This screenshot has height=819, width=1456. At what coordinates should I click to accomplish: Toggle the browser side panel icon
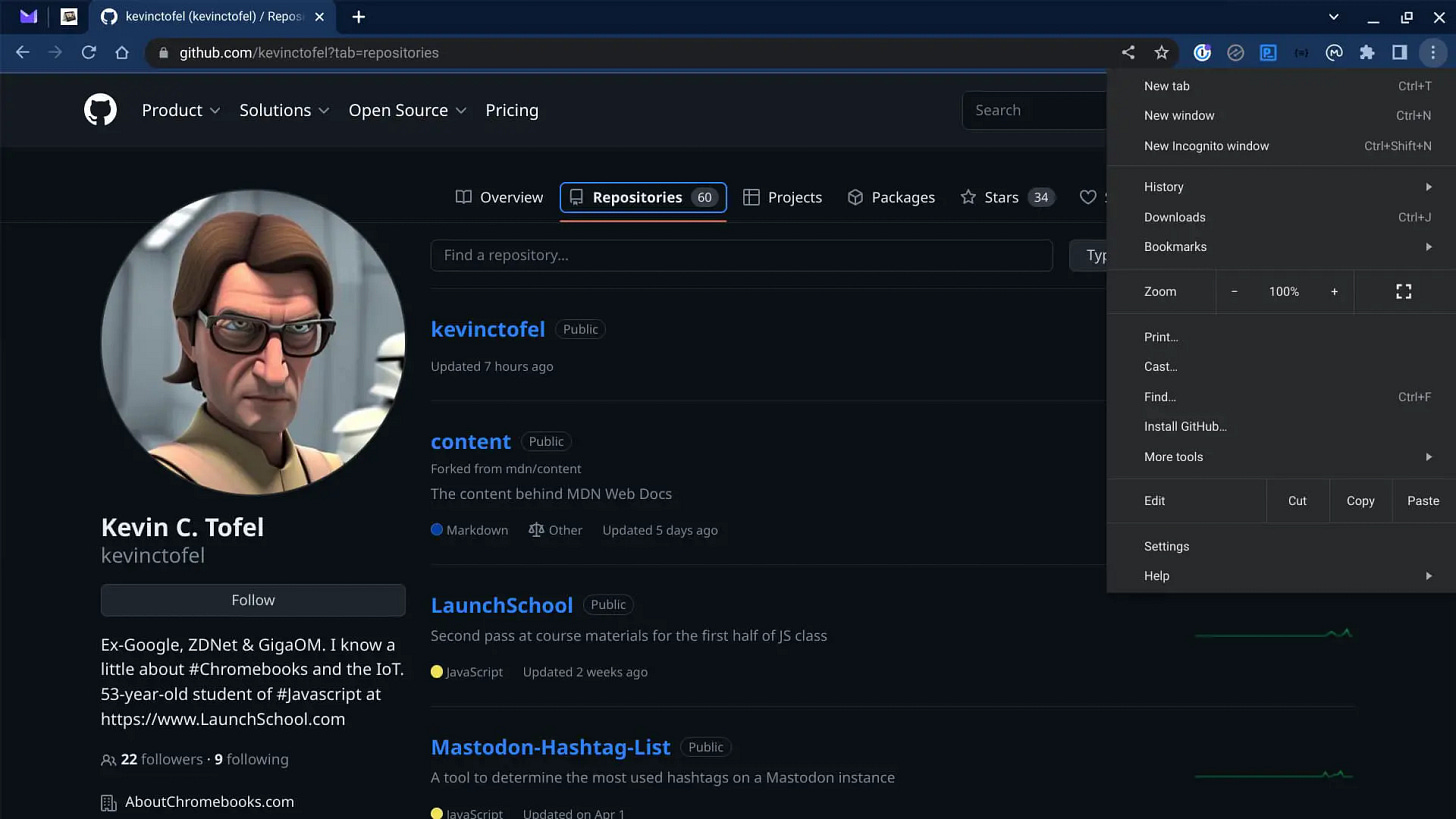[1400, 52]
